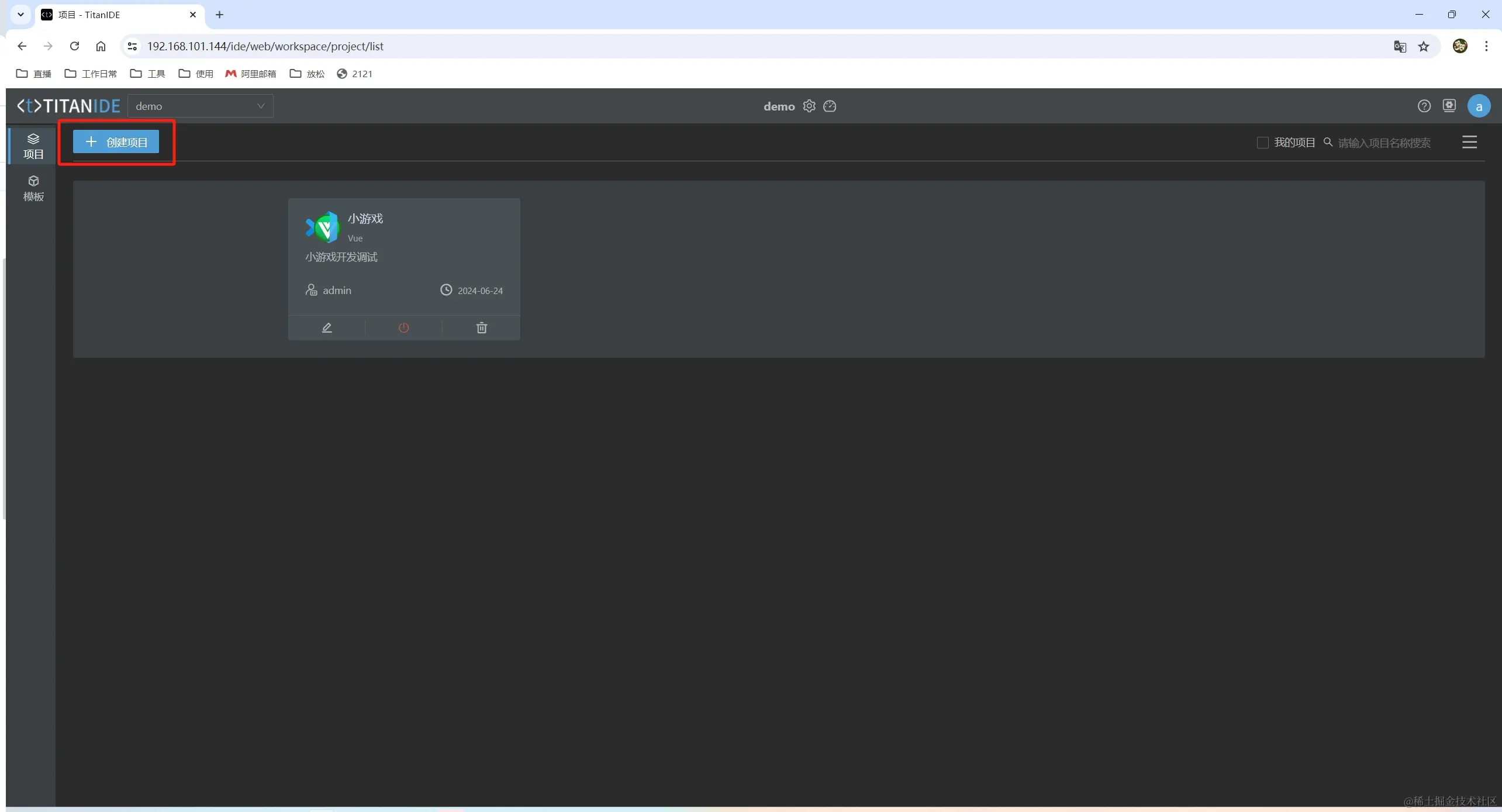Click the red power icon on project card
1502x812 pixels.
coord(403,328)
